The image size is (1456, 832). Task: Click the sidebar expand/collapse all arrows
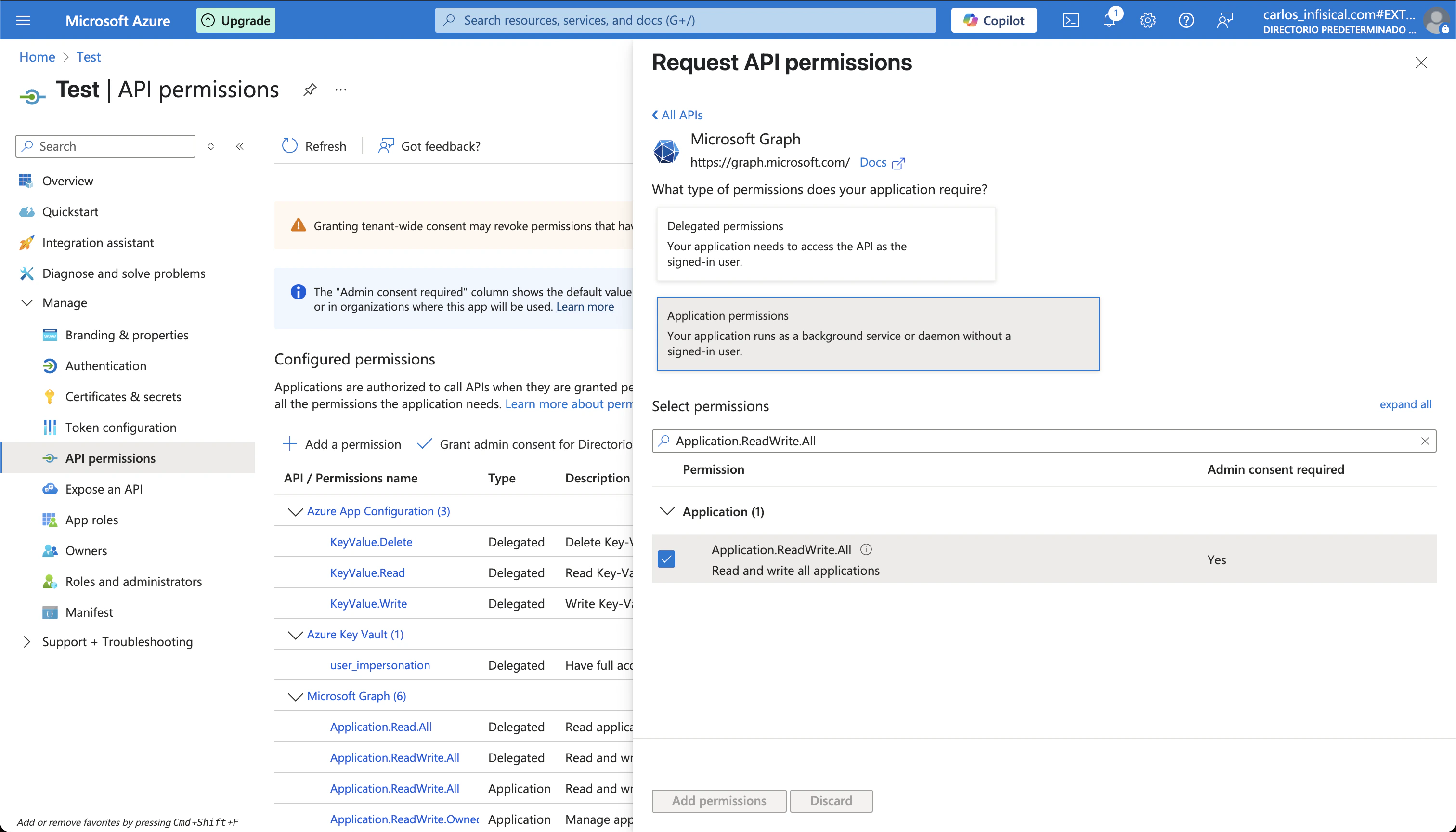click(211, 146)
